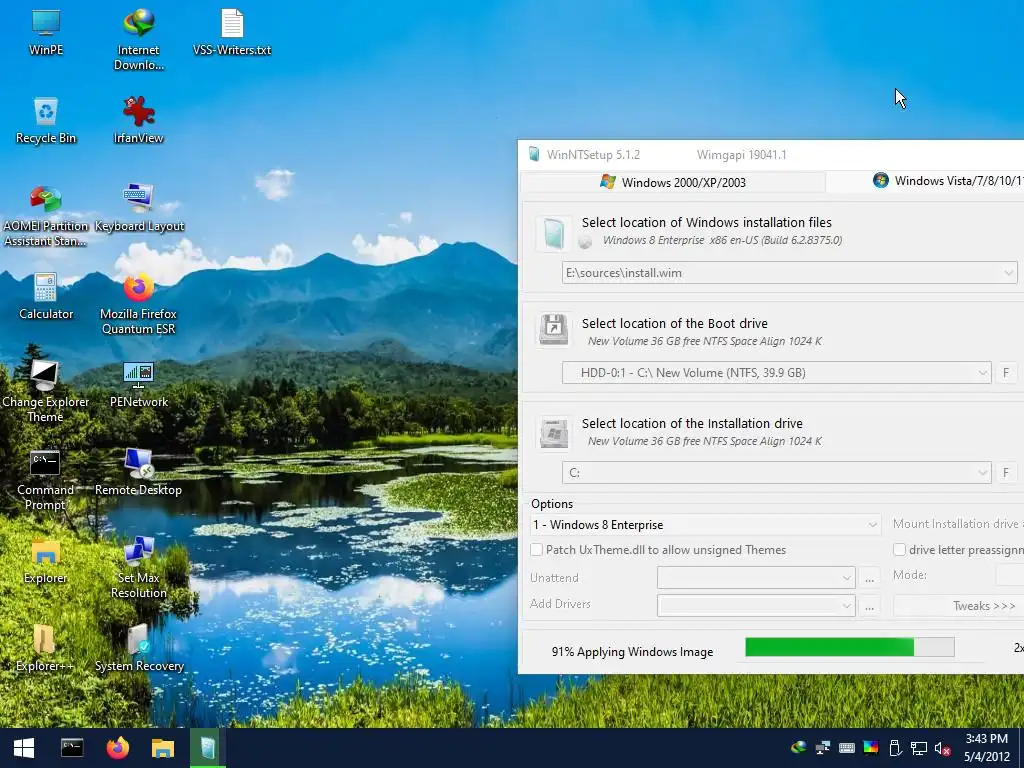Click the 'Select location of the Installation drive' label
The width and height of the screenshot is (1024, 768).
(692, 423)
